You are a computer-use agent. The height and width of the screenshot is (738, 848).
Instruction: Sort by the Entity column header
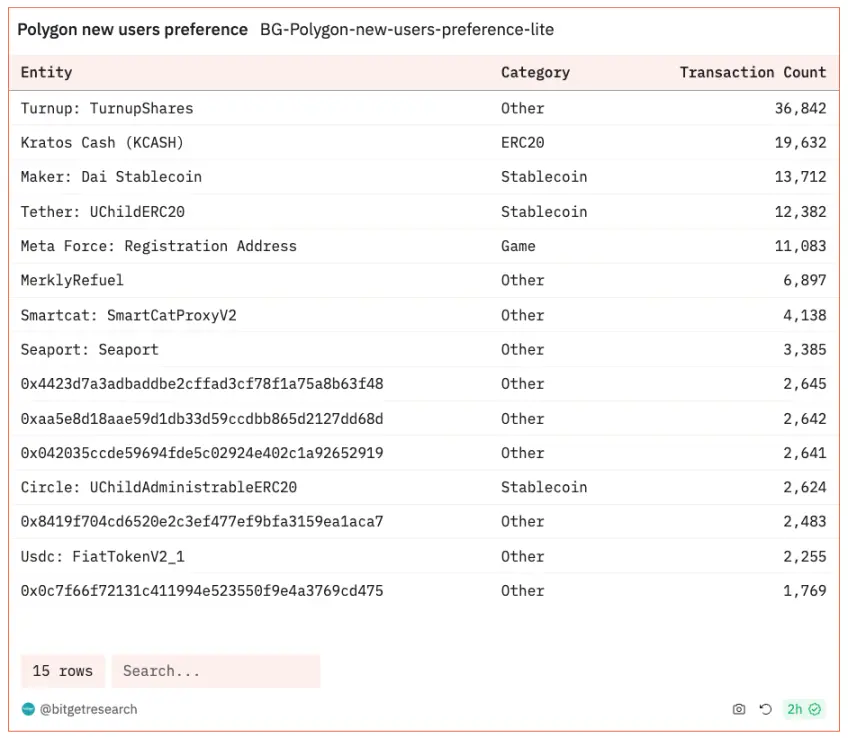click(x=47, y=72)
